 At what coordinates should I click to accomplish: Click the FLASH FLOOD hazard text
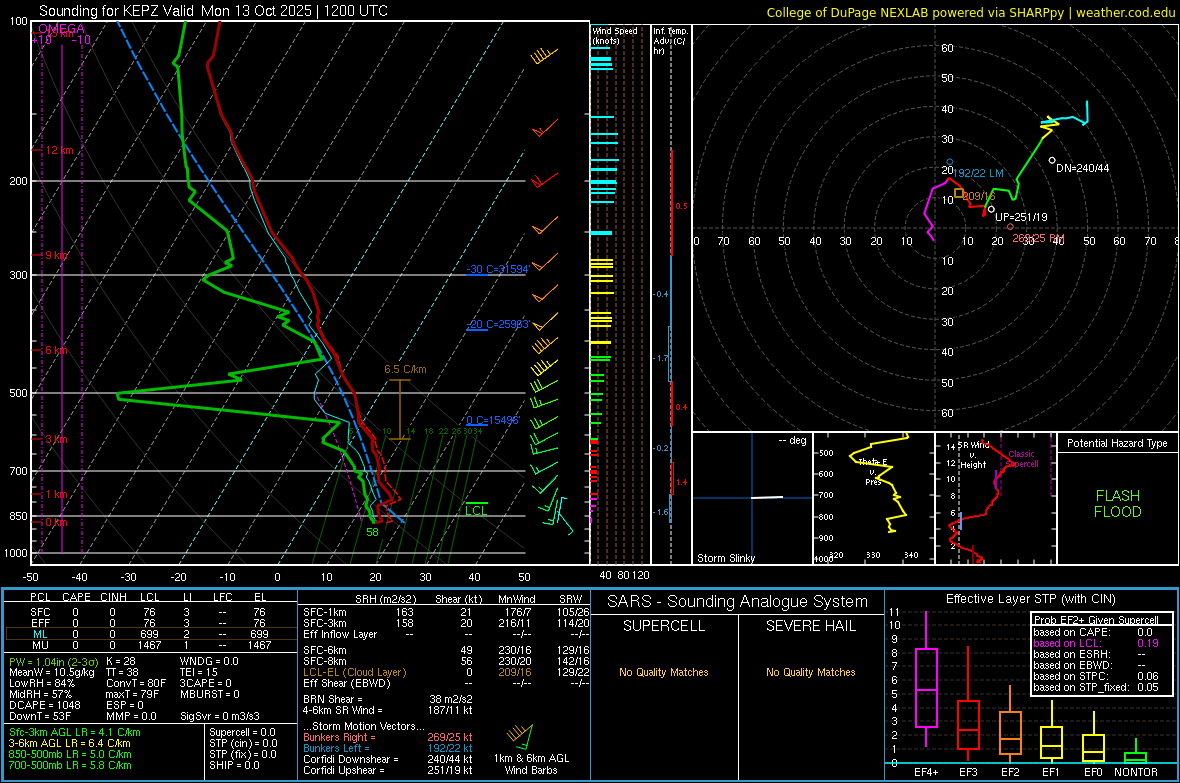pos(1118,504)
